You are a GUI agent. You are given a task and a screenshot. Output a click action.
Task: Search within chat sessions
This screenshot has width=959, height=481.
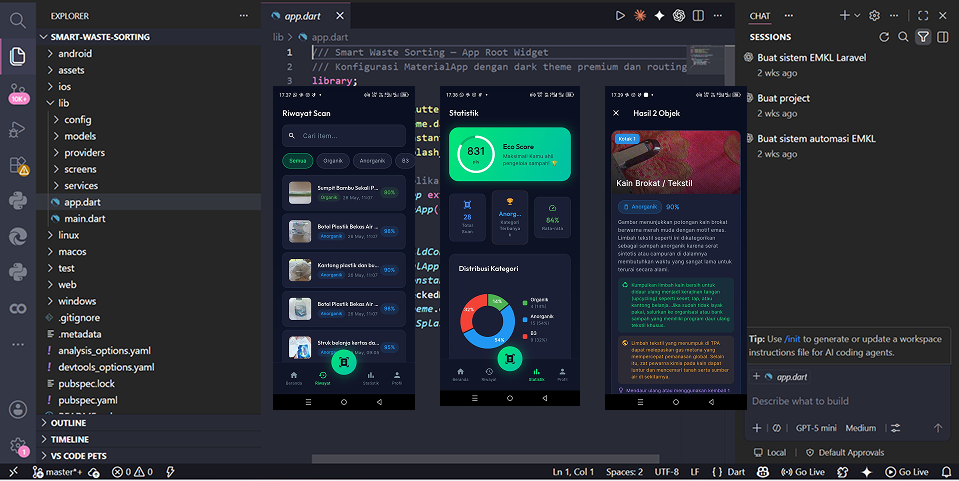click(903, 37)
